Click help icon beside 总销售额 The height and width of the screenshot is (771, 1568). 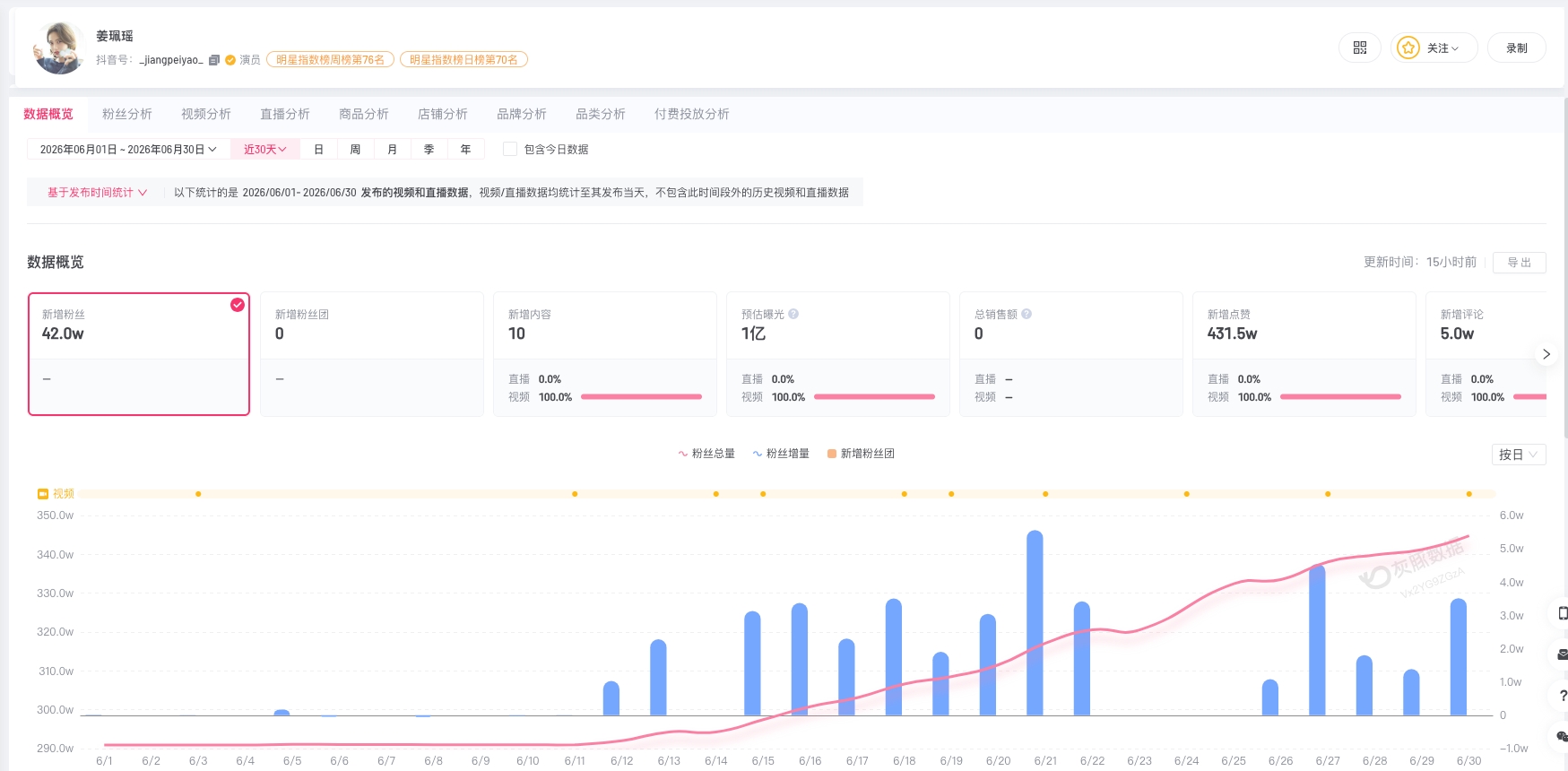pos(1027,314)
